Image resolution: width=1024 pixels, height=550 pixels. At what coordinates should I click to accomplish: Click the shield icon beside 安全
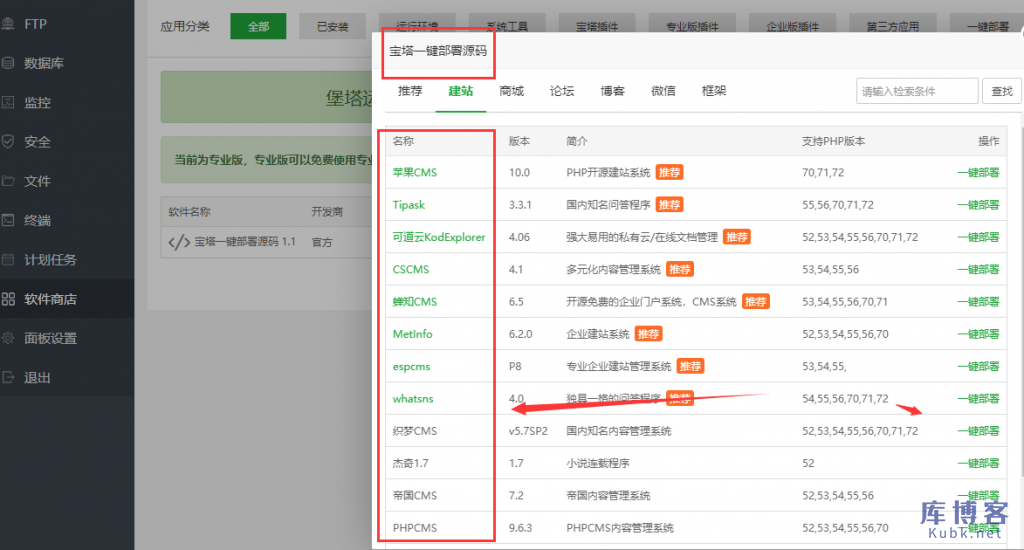(x=8, y=142)
